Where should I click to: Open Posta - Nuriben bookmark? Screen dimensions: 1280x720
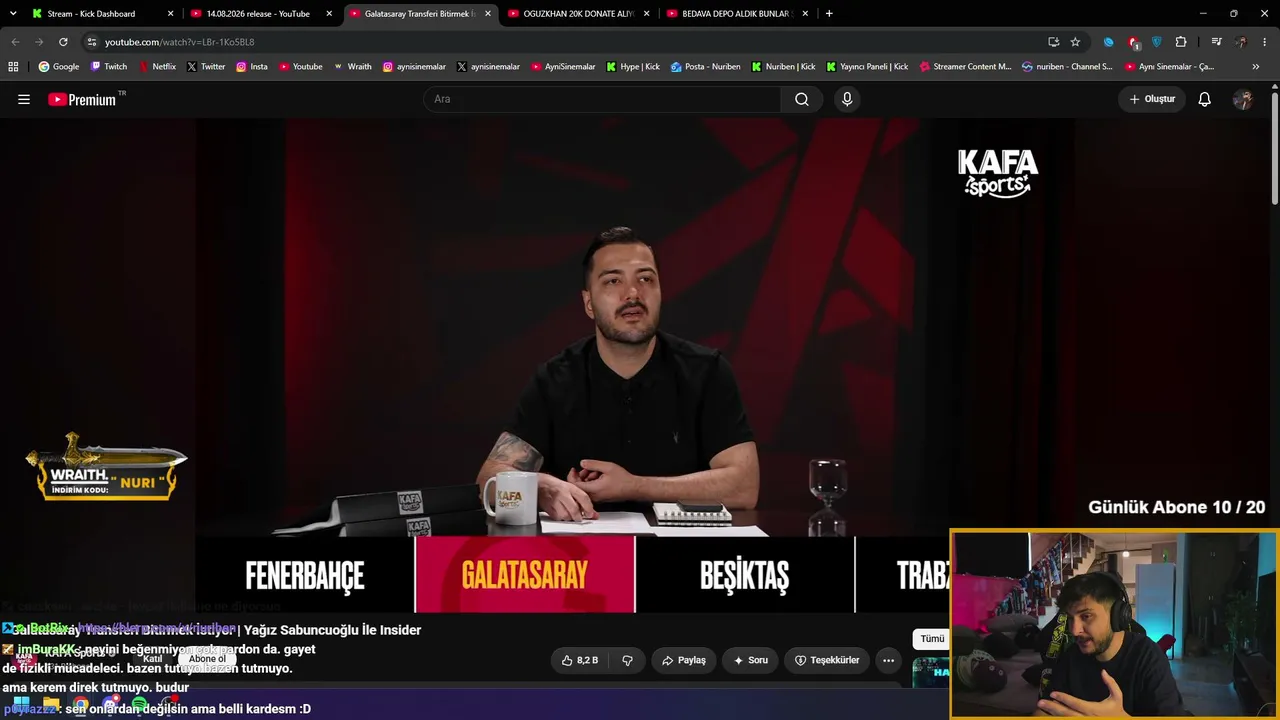pos(706,67)
